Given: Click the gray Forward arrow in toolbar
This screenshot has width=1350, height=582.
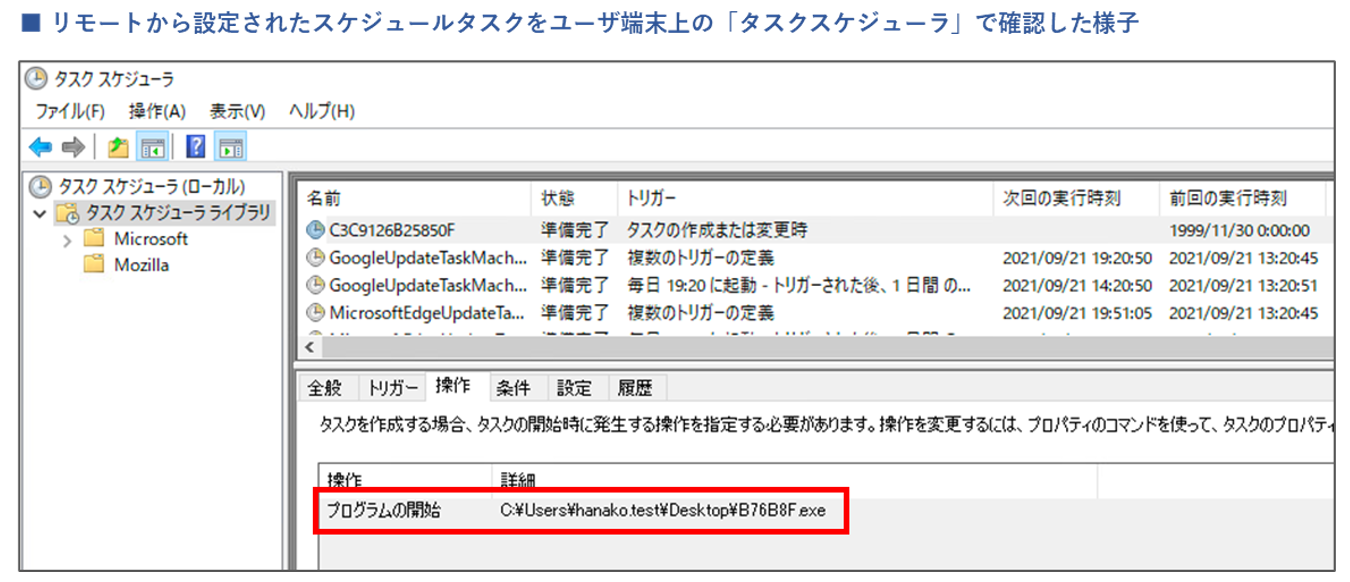Looking at the screenshot, I should pos(72,148).
